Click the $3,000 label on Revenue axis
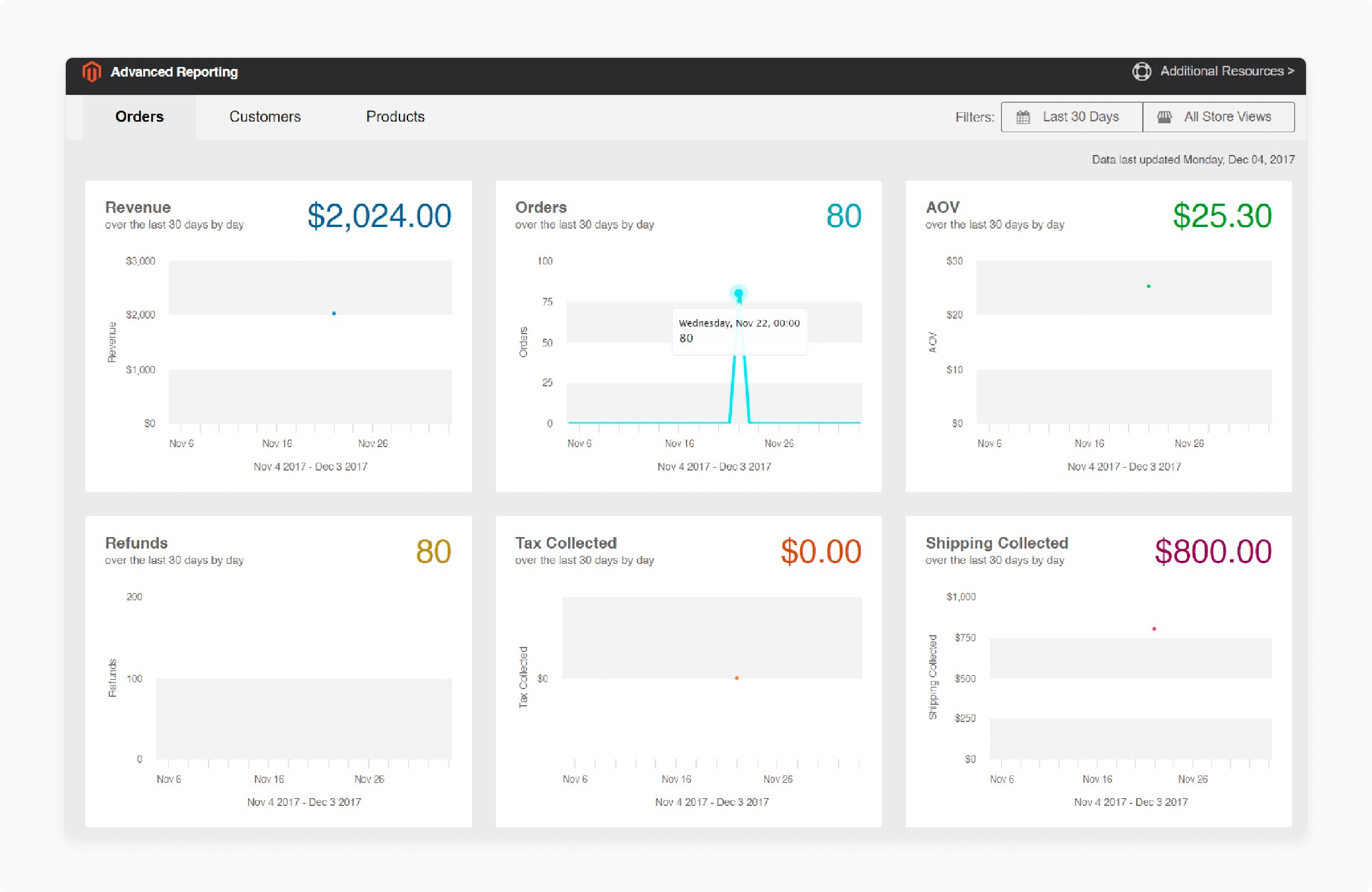1372x892 pixels. click(140, 261)
